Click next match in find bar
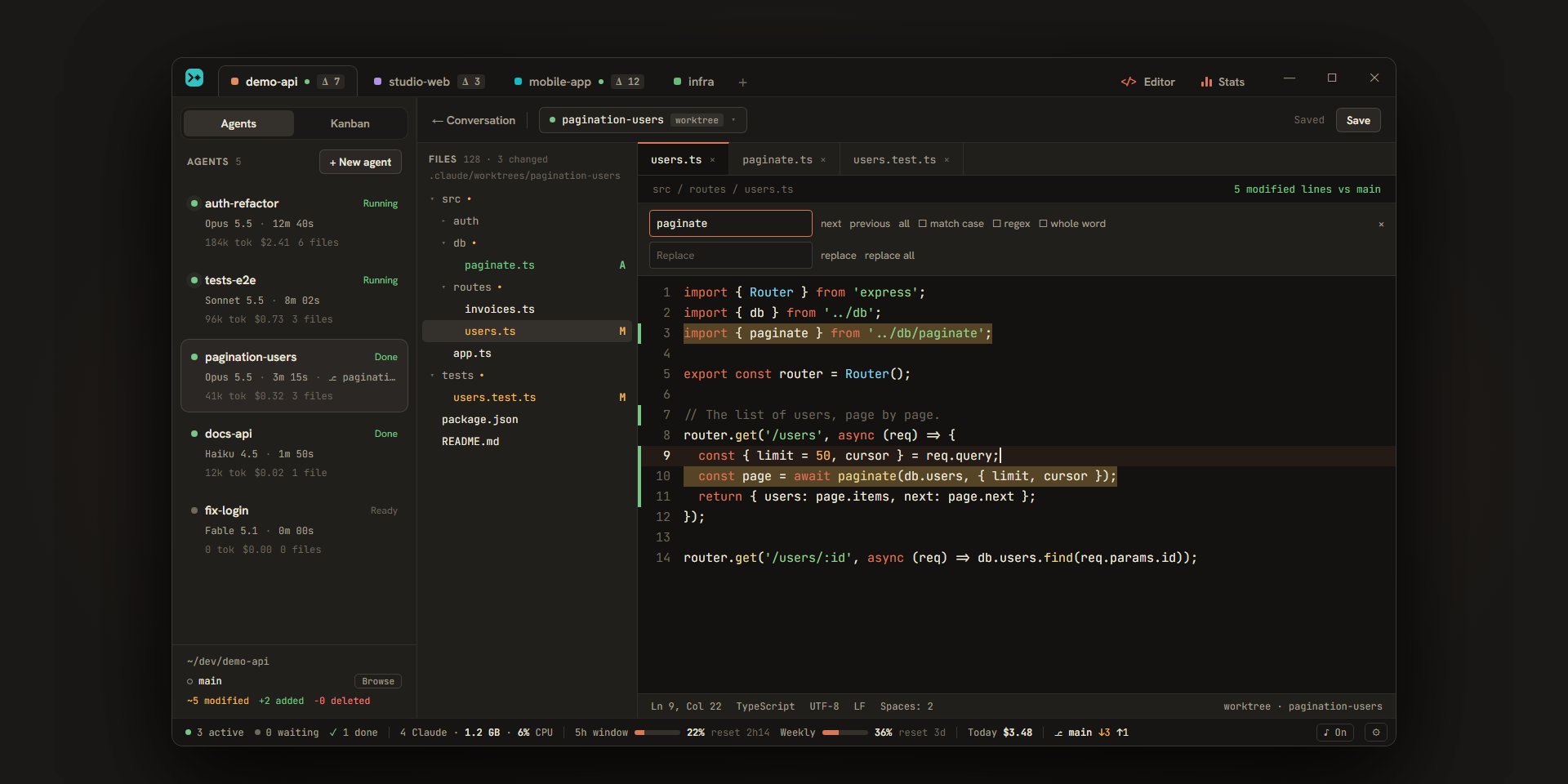1568x784 pixels. (x=831, y=224)
